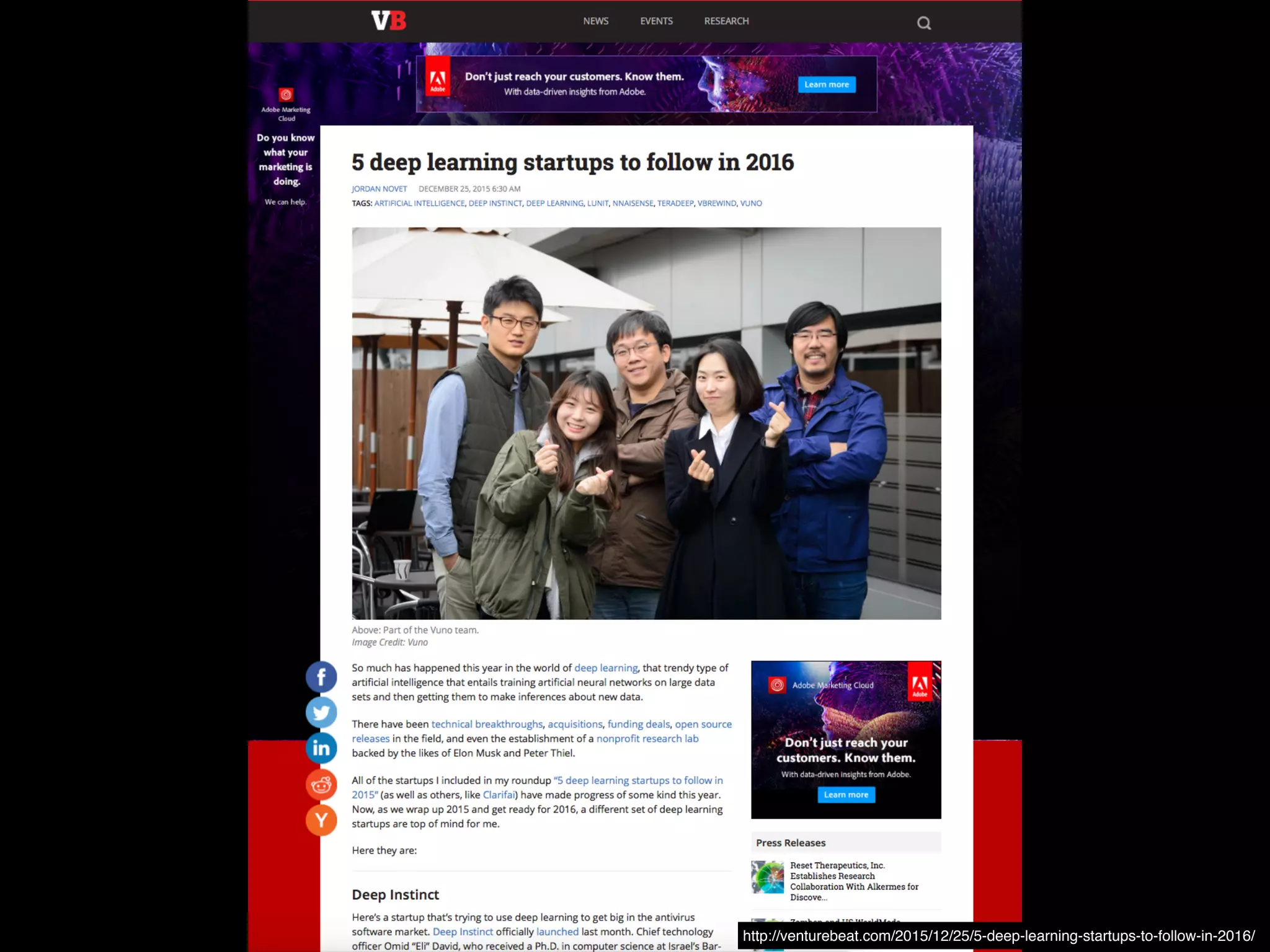Image resolution: width=1270 pixels, height=952 pixels.
Task: Follow the 'deep learning' link in first paragraph
Action: tap(606, 668)
